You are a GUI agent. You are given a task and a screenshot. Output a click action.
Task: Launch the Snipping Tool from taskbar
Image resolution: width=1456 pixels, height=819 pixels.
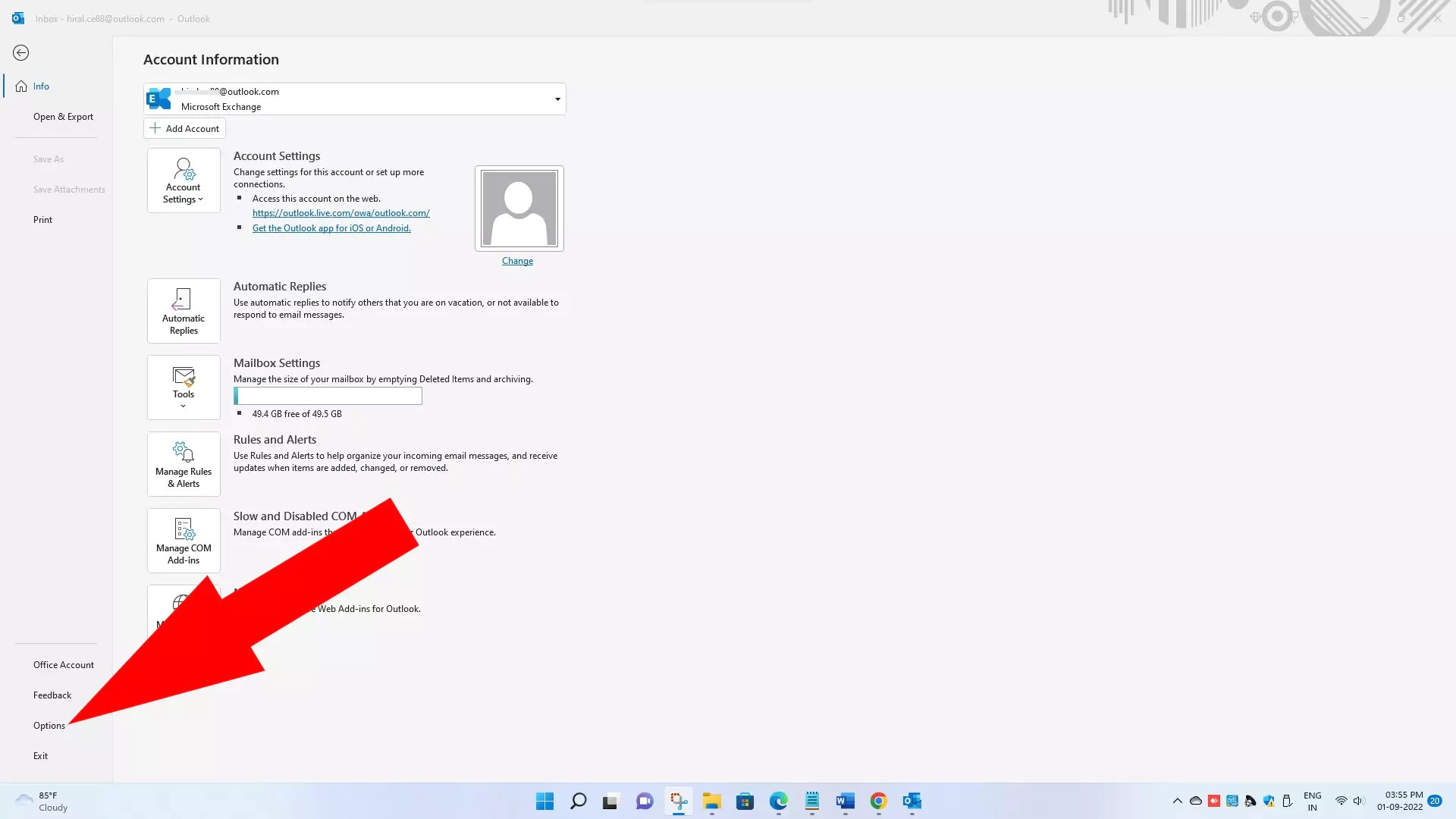click(x=677, y=801)
